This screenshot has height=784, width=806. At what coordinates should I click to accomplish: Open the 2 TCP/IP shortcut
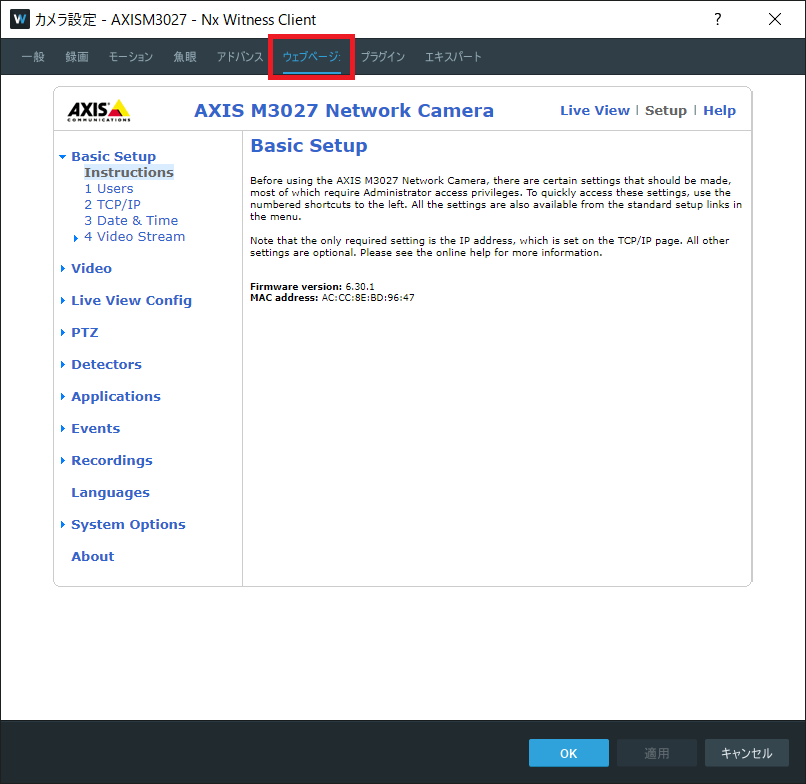click(113, 205)
